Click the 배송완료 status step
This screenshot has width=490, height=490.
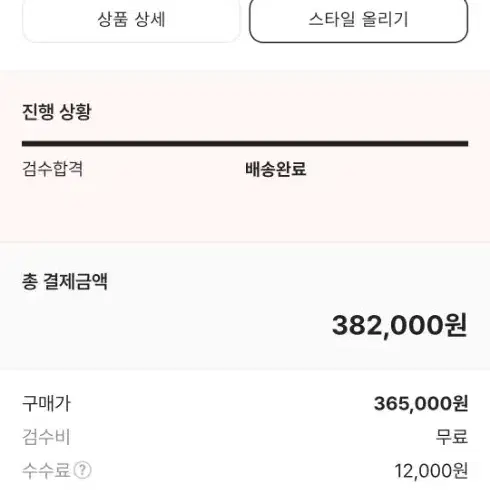(276, 169)
